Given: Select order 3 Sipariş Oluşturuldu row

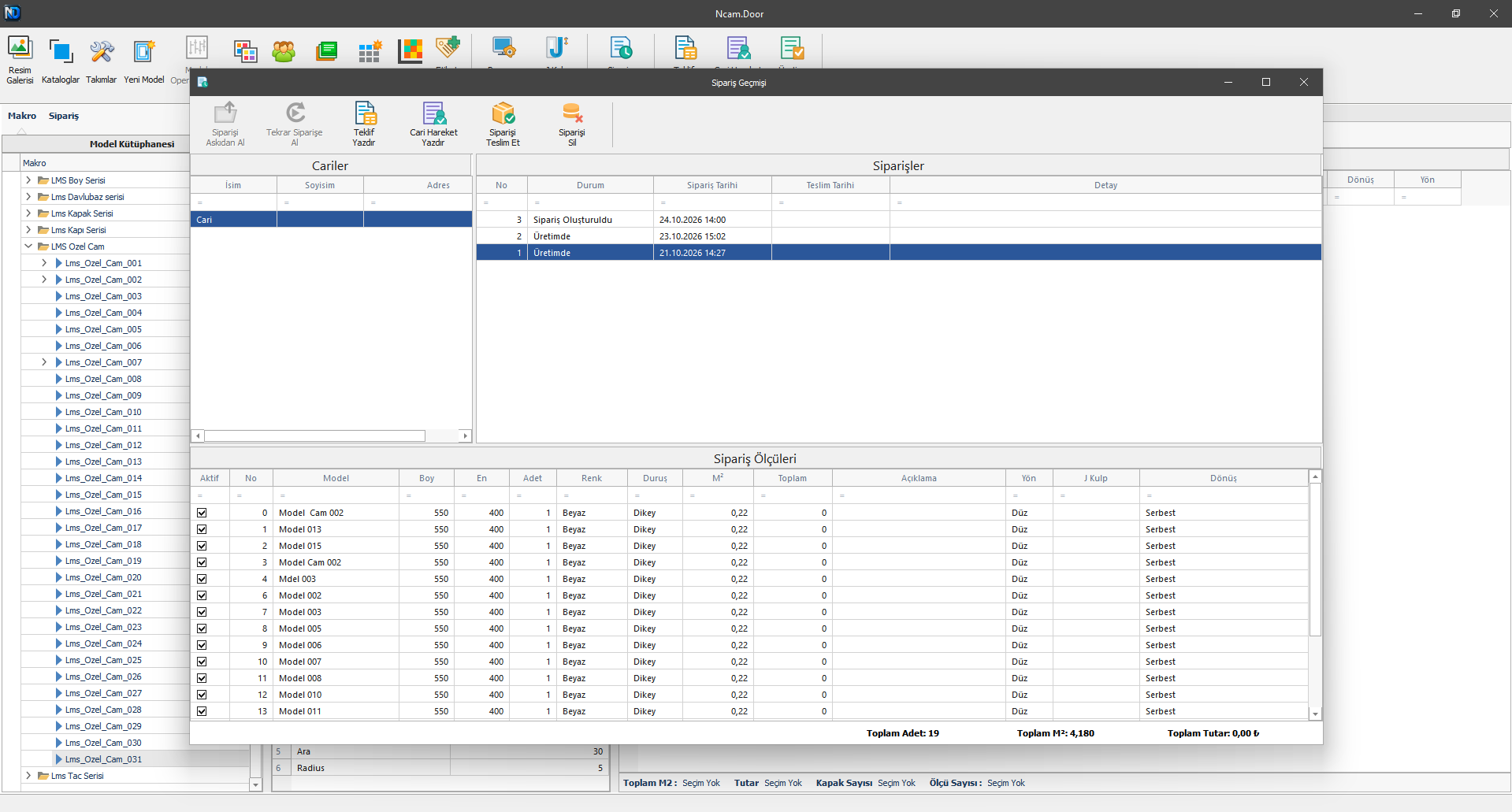Looking at the screenshot, I should point(898,220).
